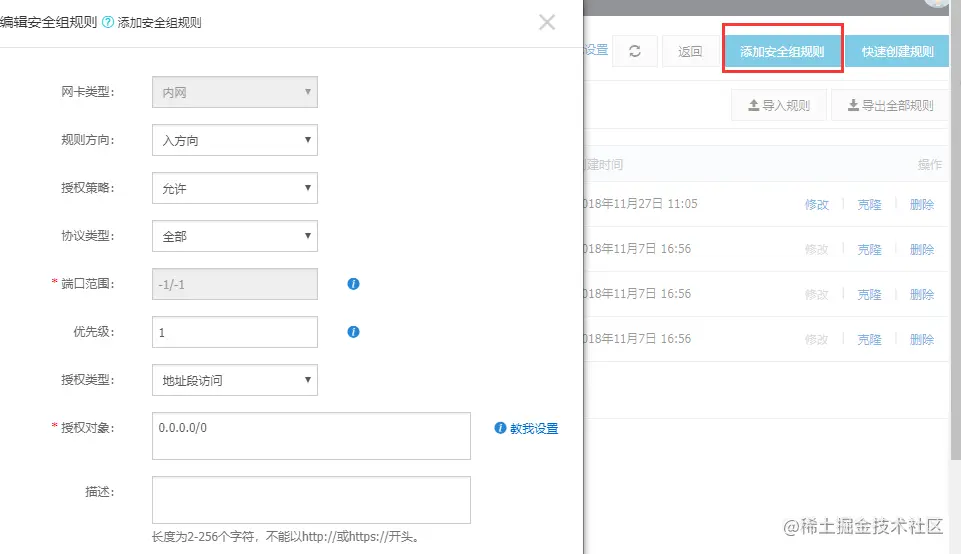Screen dimensions: 961x554
Task: Click the info icon next to 端口范围
Action: 353,284
